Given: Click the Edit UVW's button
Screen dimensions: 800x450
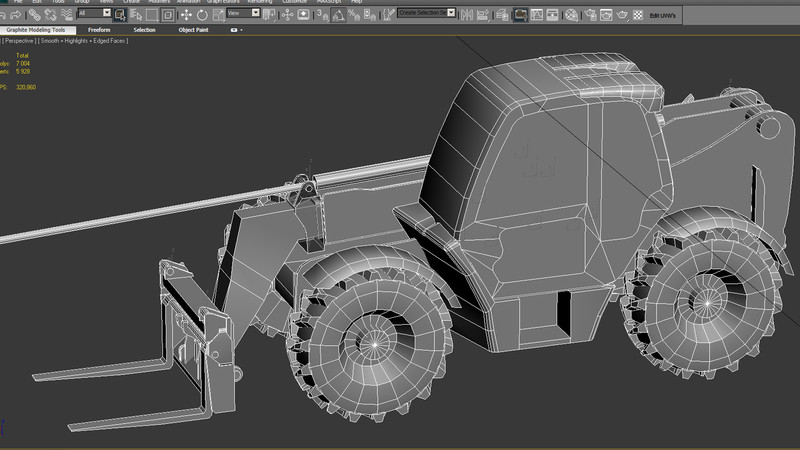Looking at the screenshot, I should click(x=662, y=16).
